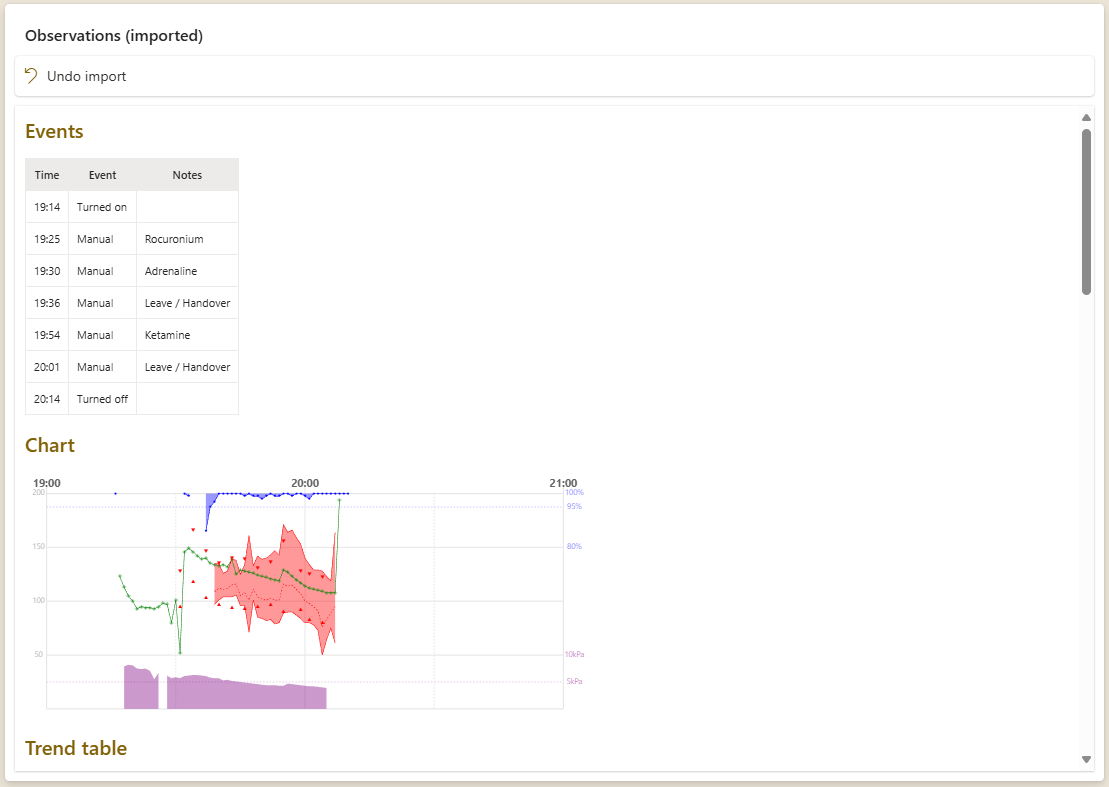Click the 10kPa axis label

[x=574, y=654]
